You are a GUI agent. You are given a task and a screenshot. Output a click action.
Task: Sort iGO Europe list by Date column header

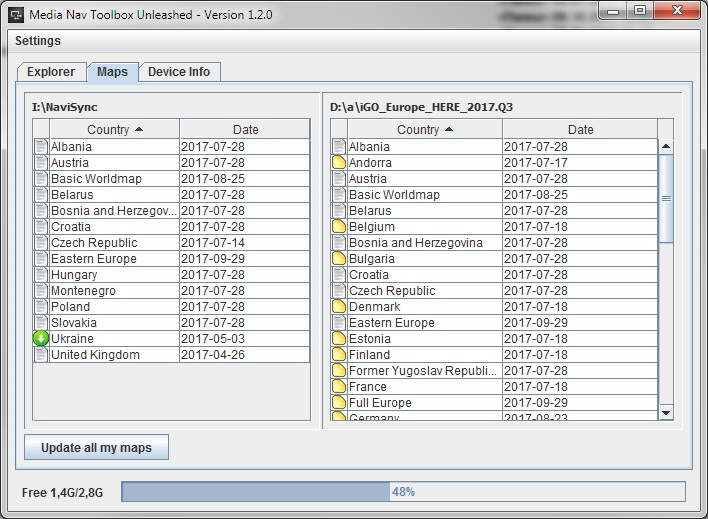pyautogui.click(x=580, y=130)
